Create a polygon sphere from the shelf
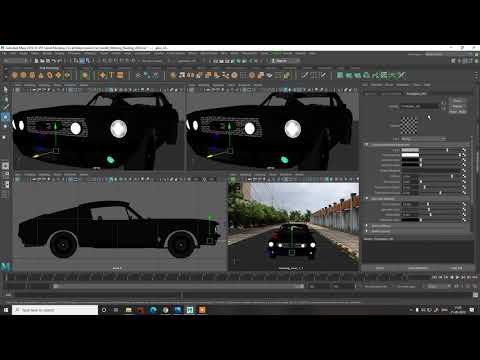 pyautogui.click(x=14, y=75)
